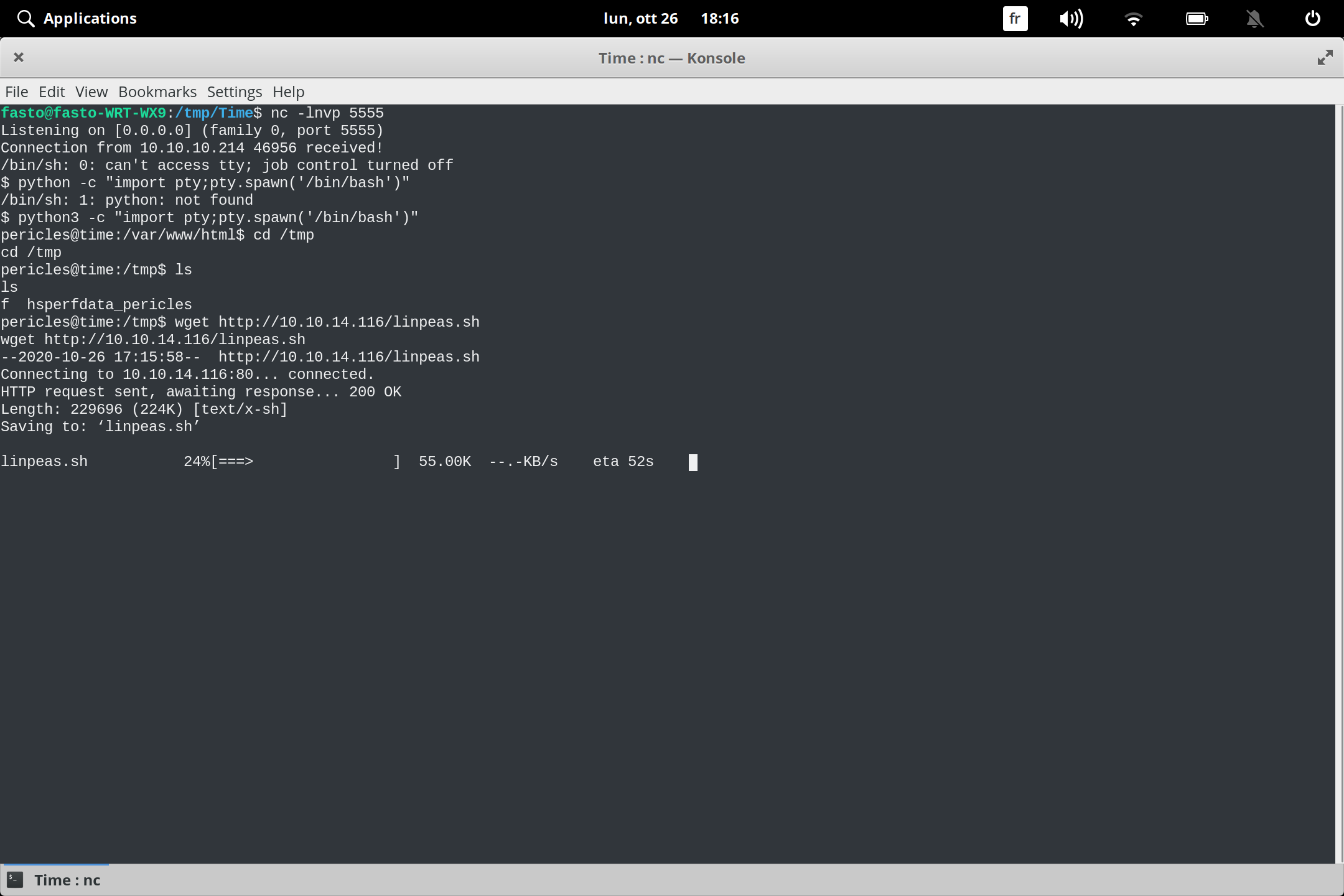Click the Konsole tab icon bottom-left
1344x896 pixels.
[x=14, y=879]
